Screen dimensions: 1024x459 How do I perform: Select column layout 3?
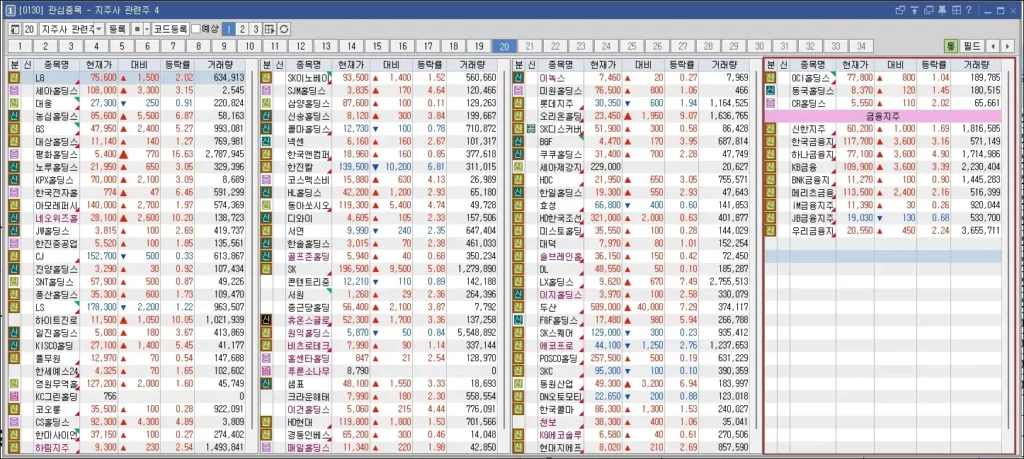point(256,28)
